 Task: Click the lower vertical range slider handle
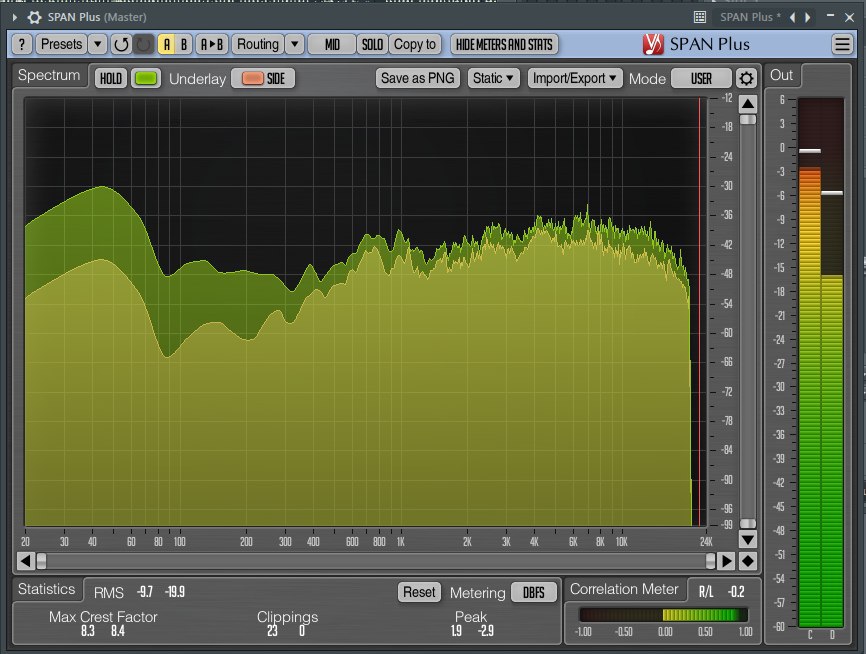(x=748, y=523)
